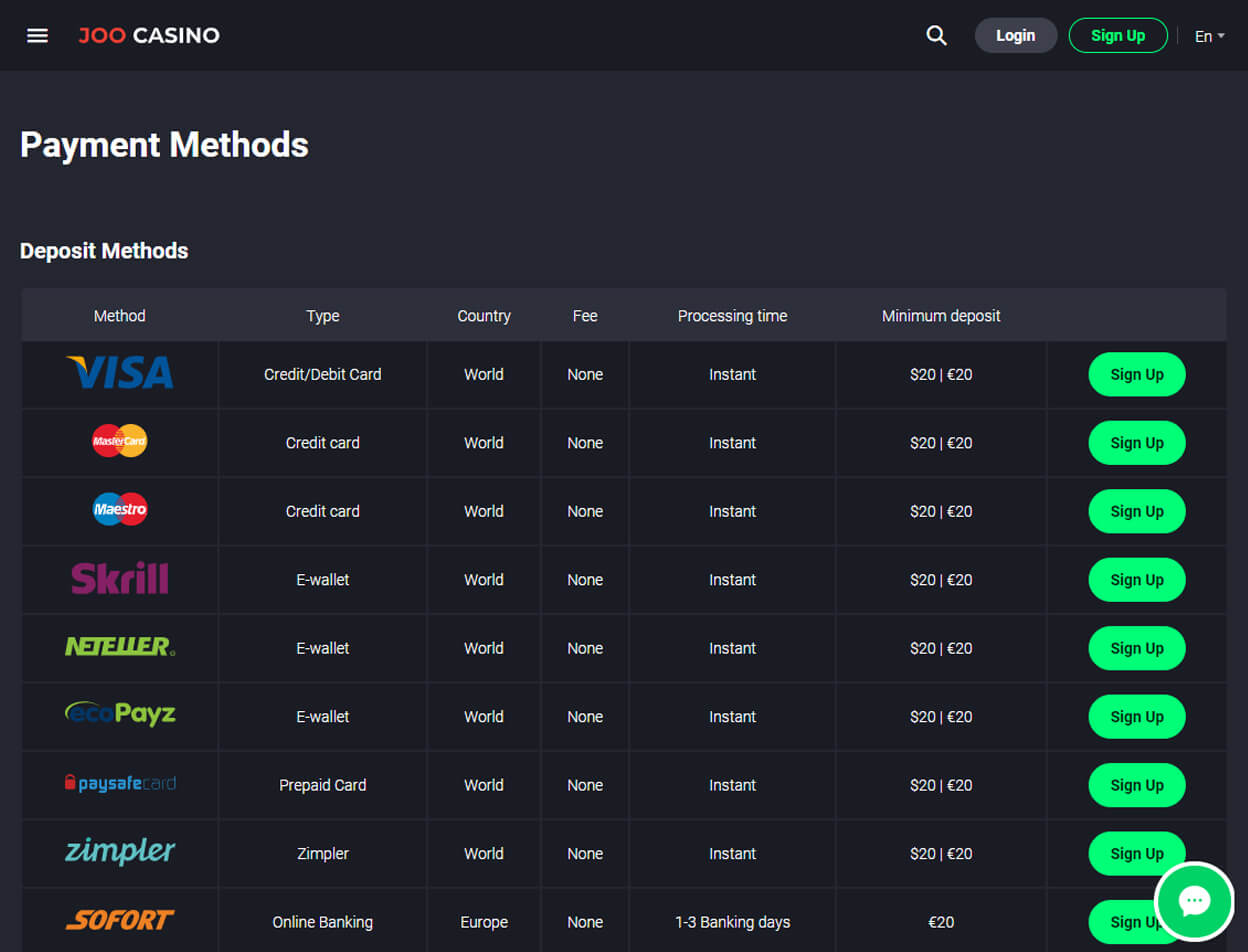
Task: Click the Joo Casino logo
Action: (149, 36)
